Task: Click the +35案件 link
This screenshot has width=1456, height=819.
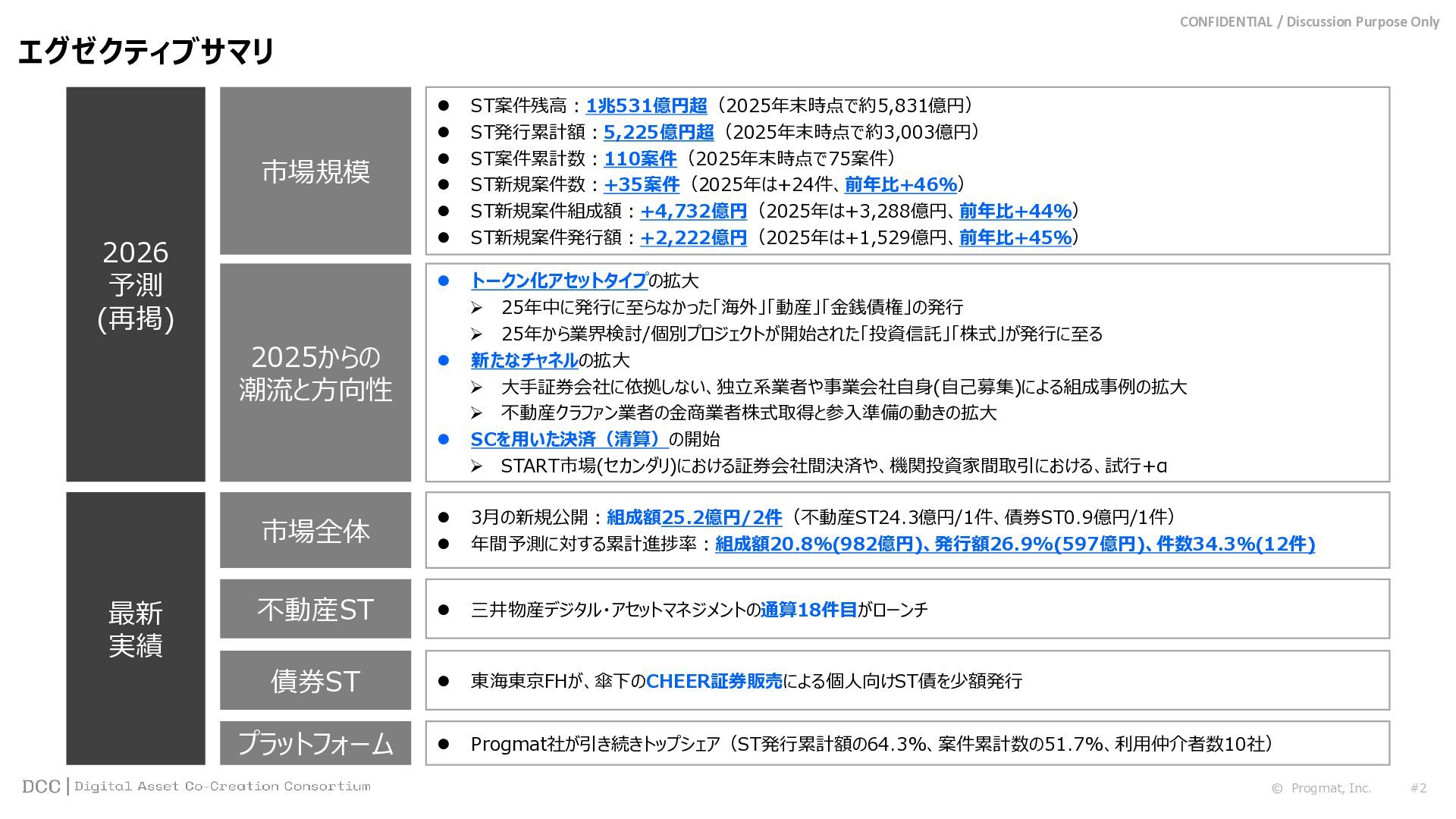Action: coord(641,184)
